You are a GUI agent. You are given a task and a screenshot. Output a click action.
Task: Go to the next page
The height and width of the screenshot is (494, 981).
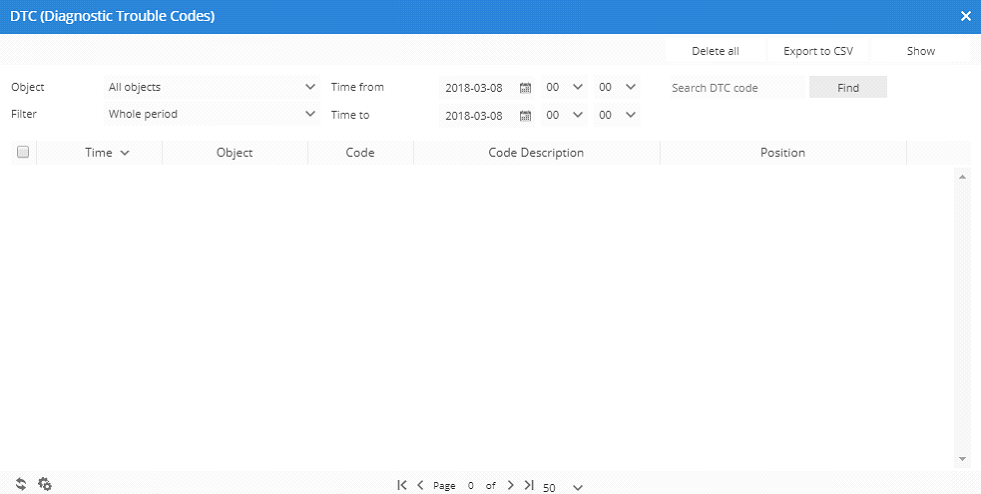pos(510,485)
